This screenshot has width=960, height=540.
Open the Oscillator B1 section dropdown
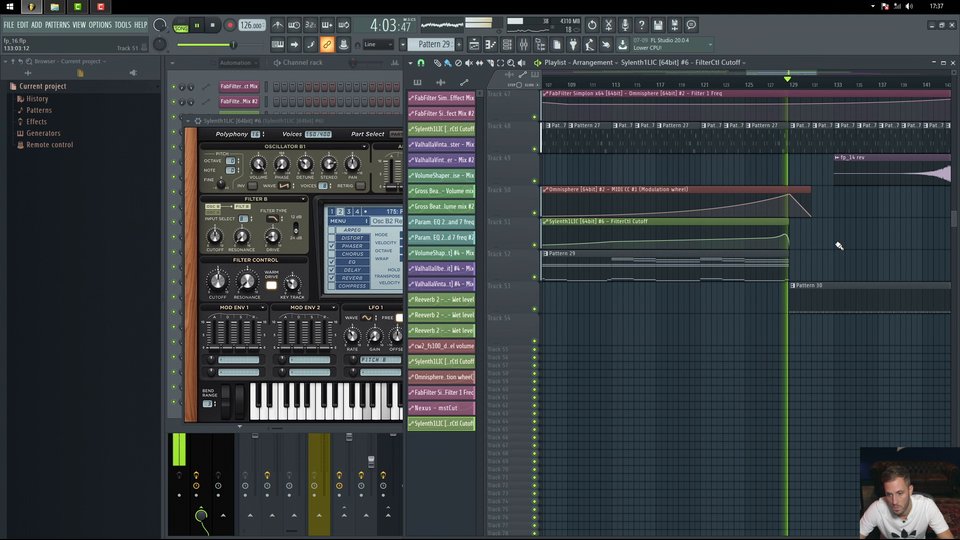click(364, 146)
